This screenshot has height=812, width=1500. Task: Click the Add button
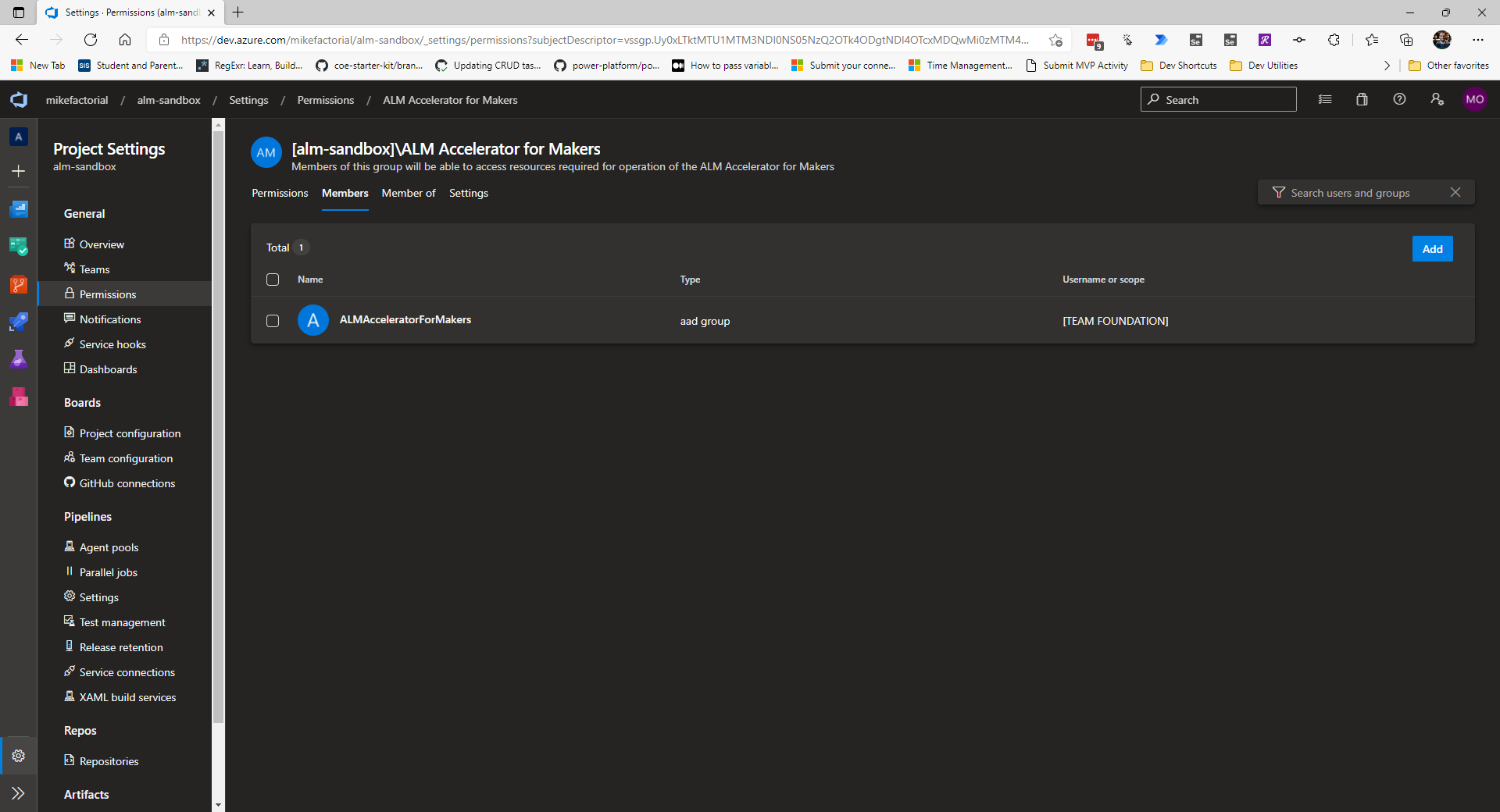point(1432,248)
